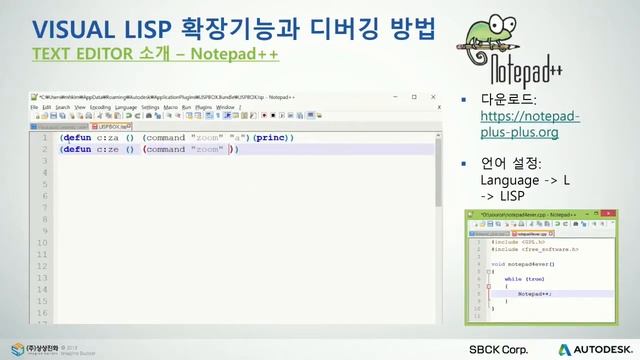
Task: Open the Plugins menu
Action: tap(203, 107)
